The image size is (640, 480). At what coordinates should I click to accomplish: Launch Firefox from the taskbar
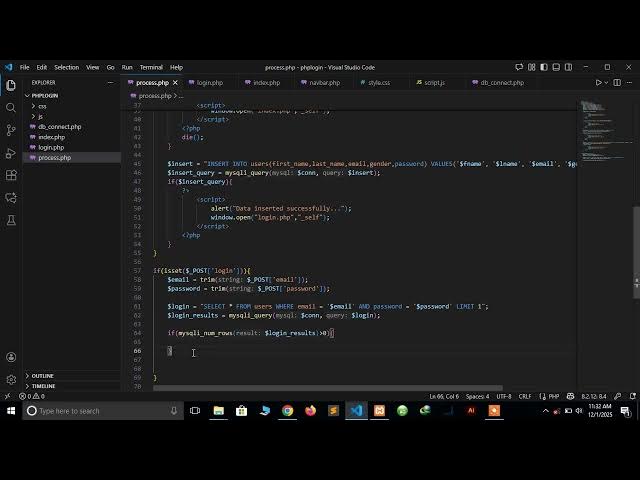[311, 411]
